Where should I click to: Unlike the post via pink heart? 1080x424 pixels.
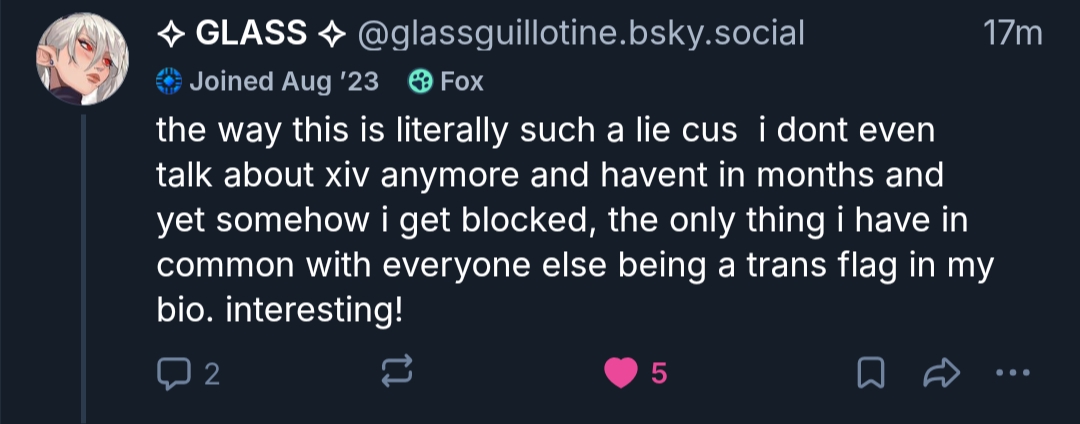click(x=621, y=374)
